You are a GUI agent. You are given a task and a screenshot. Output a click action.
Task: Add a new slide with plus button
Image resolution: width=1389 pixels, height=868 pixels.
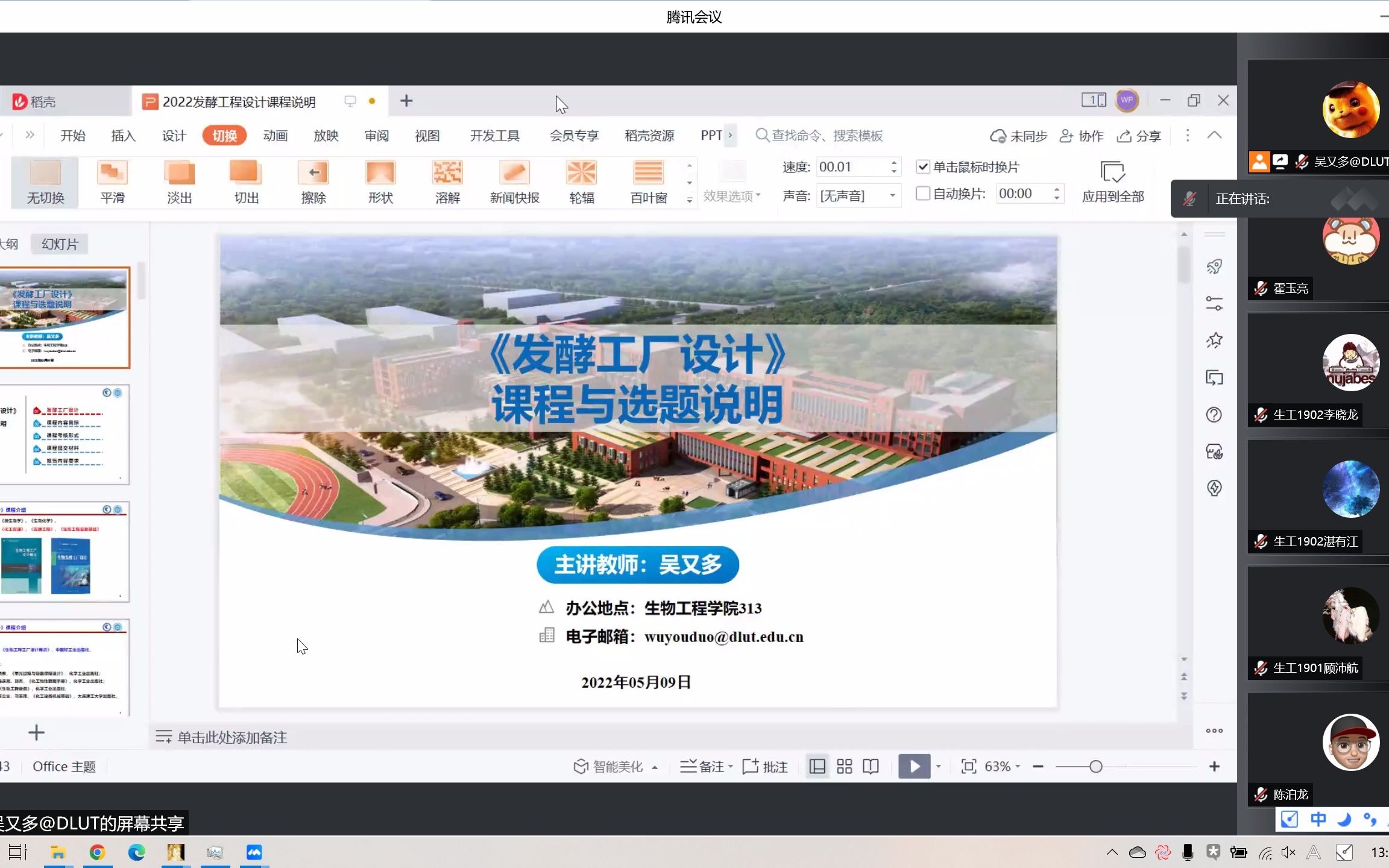tap(36, 732)
